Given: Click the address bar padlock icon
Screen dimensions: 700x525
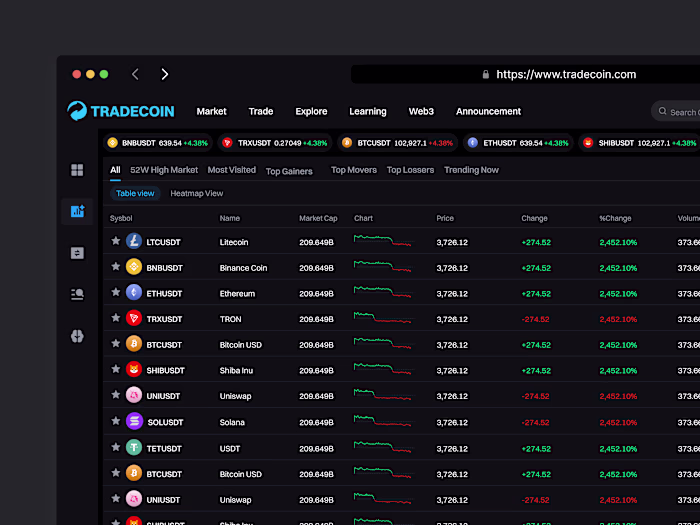Looking at the screenshot, I should tap(486, 74).
